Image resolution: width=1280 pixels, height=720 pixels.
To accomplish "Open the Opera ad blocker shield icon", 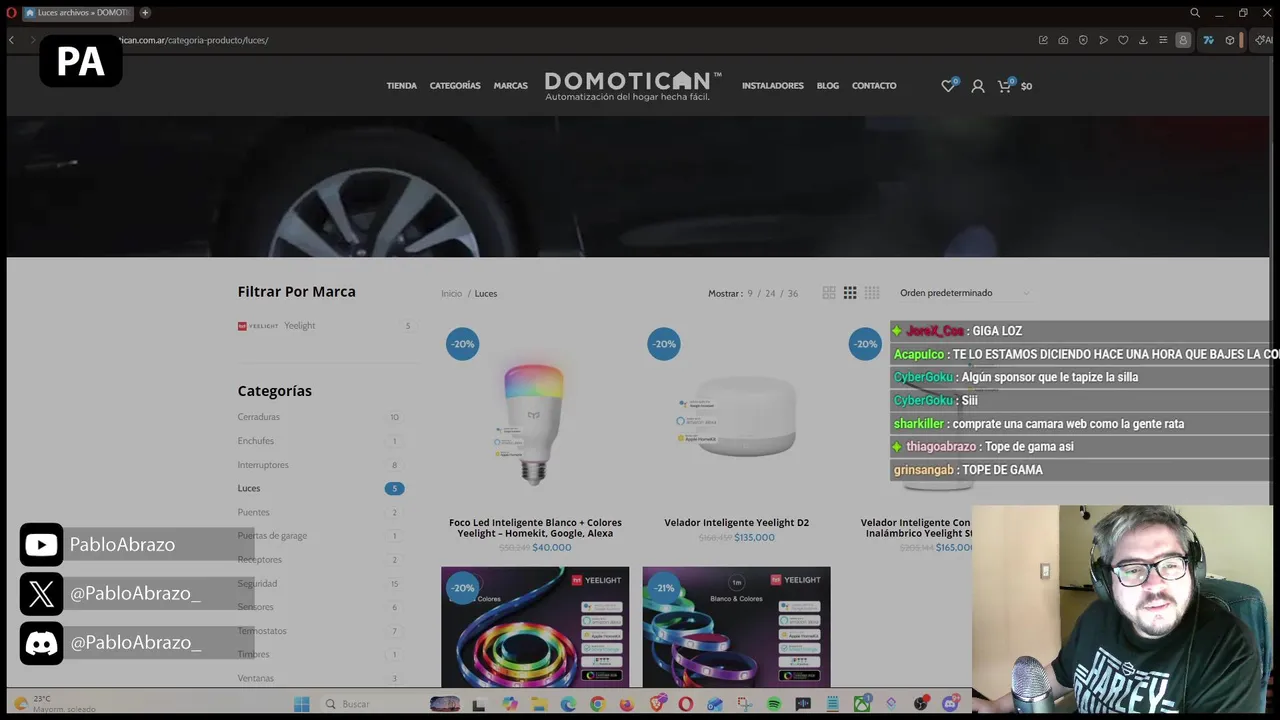I will (1083, 40).
